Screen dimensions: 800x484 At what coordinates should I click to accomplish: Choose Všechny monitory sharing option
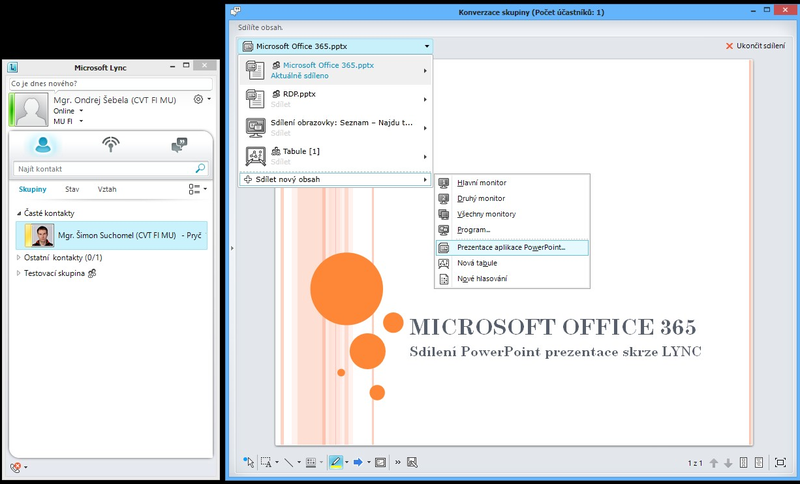(512, 214)
